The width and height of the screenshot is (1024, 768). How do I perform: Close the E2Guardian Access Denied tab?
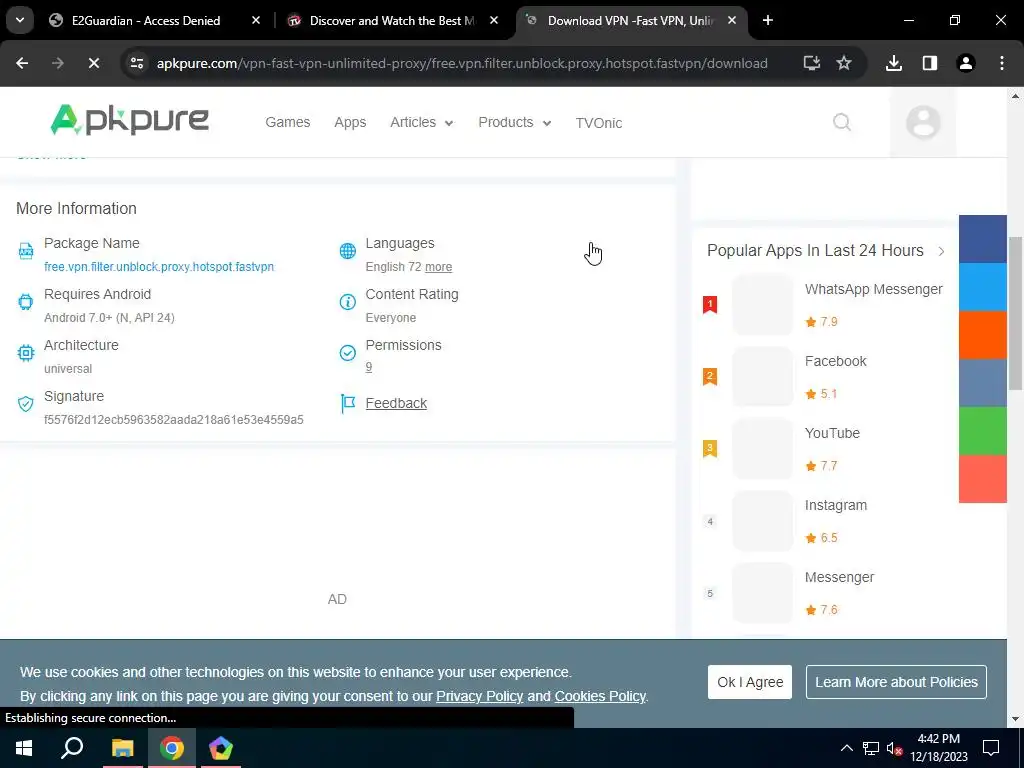pos(256,21)
